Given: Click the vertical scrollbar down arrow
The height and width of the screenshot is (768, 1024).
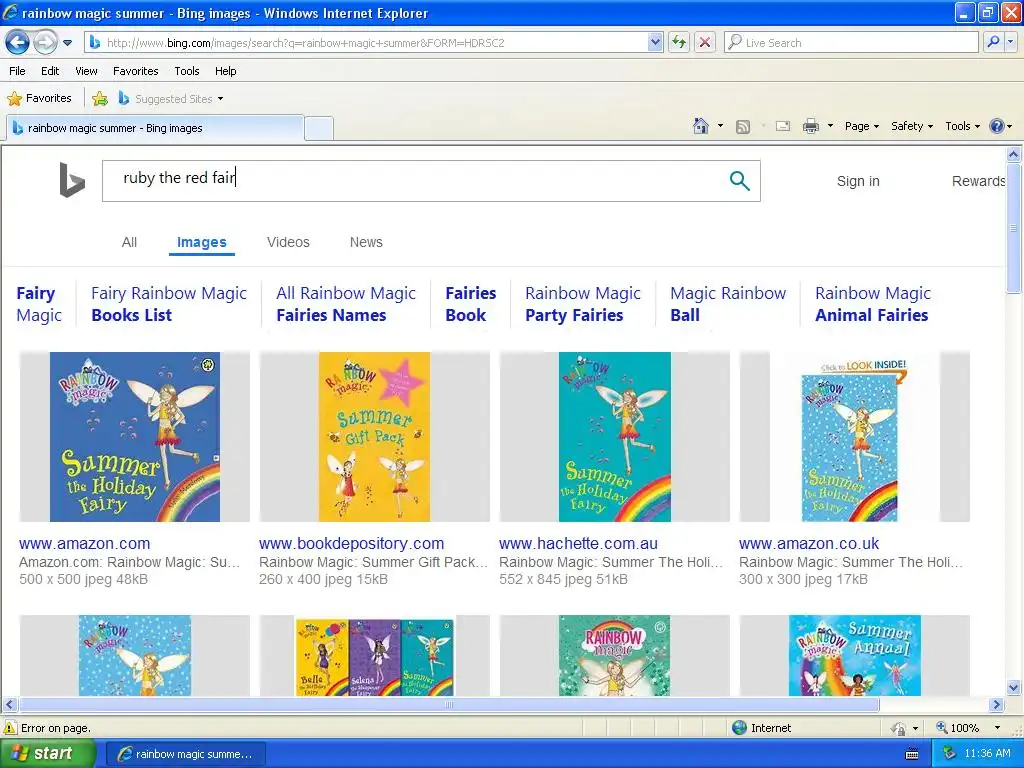Looking at the screenshot, I should click(1014, 687).
